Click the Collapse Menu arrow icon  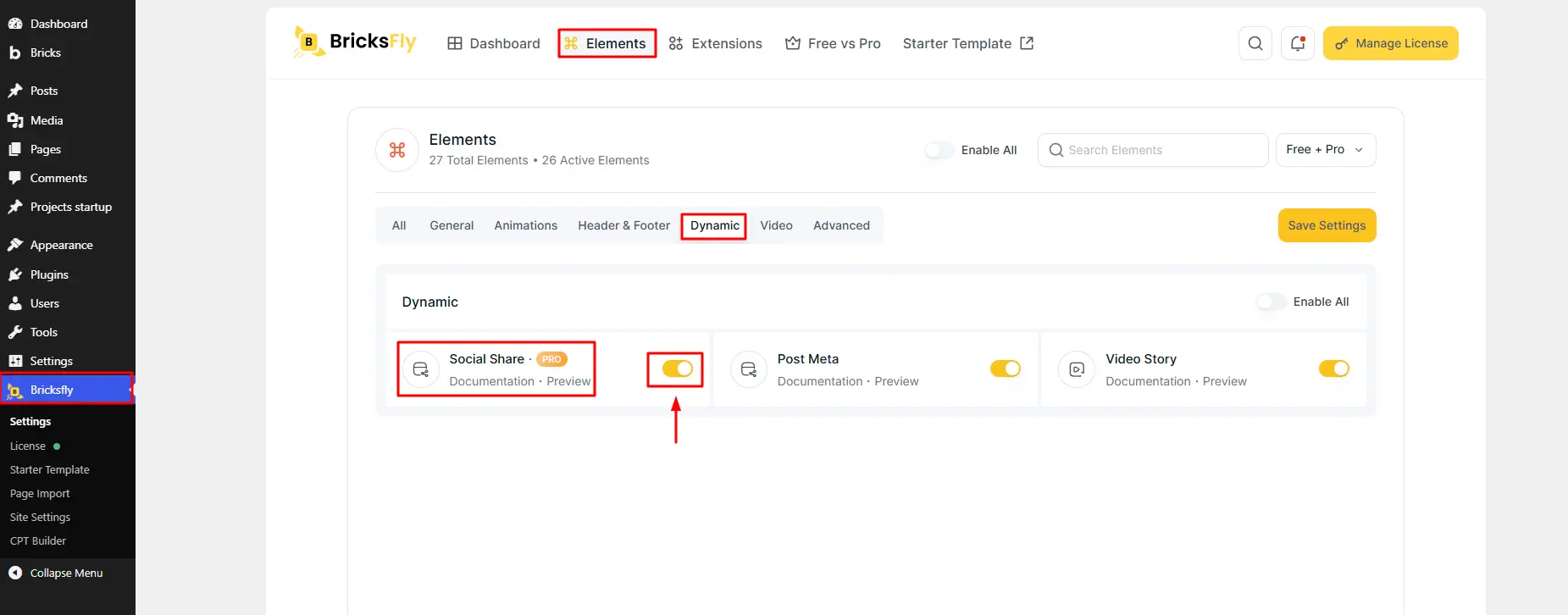(x=15, y=573)
